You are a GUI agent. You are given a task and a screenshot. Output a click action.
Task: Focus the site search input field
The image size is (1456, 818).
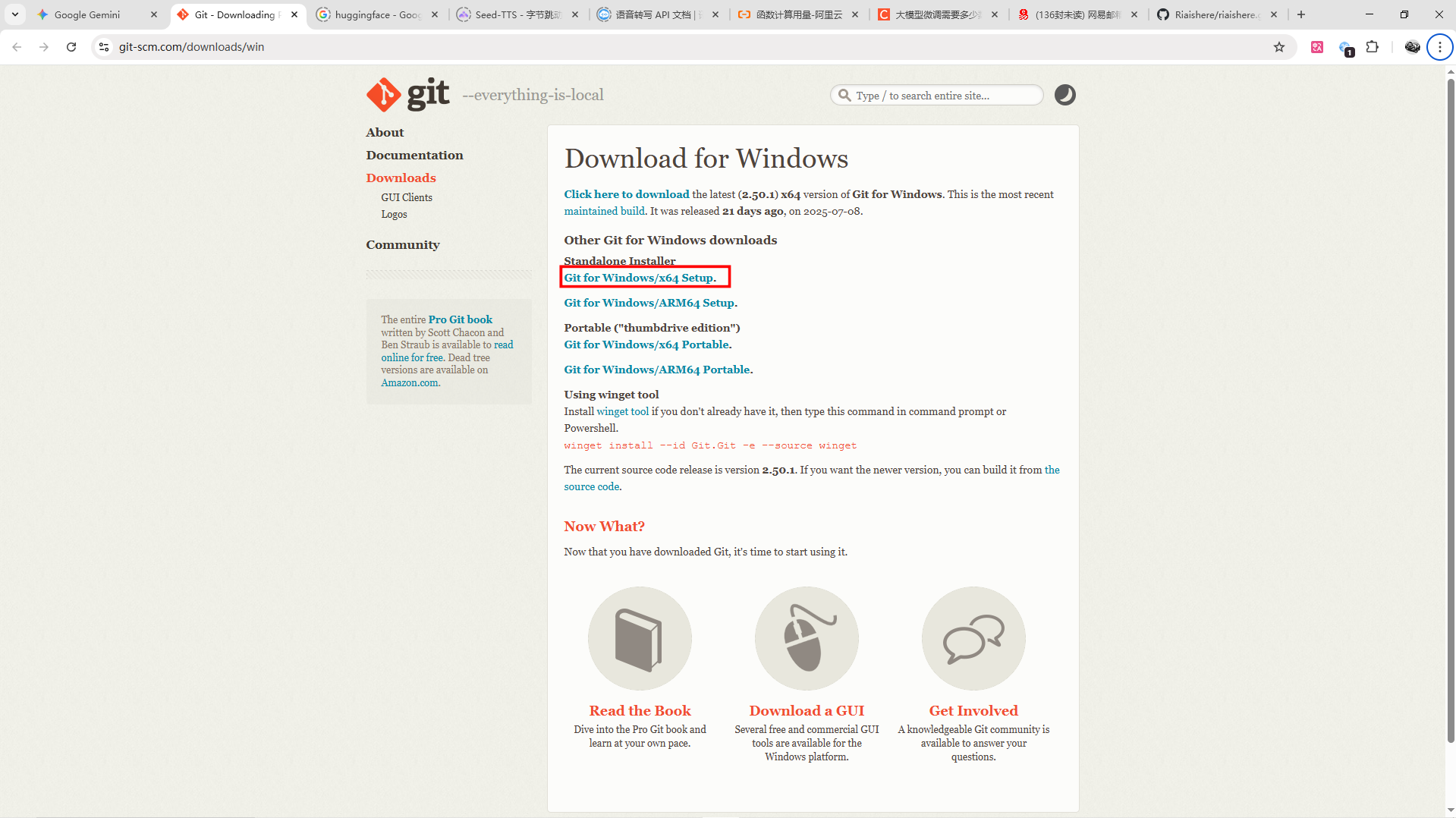936,96
